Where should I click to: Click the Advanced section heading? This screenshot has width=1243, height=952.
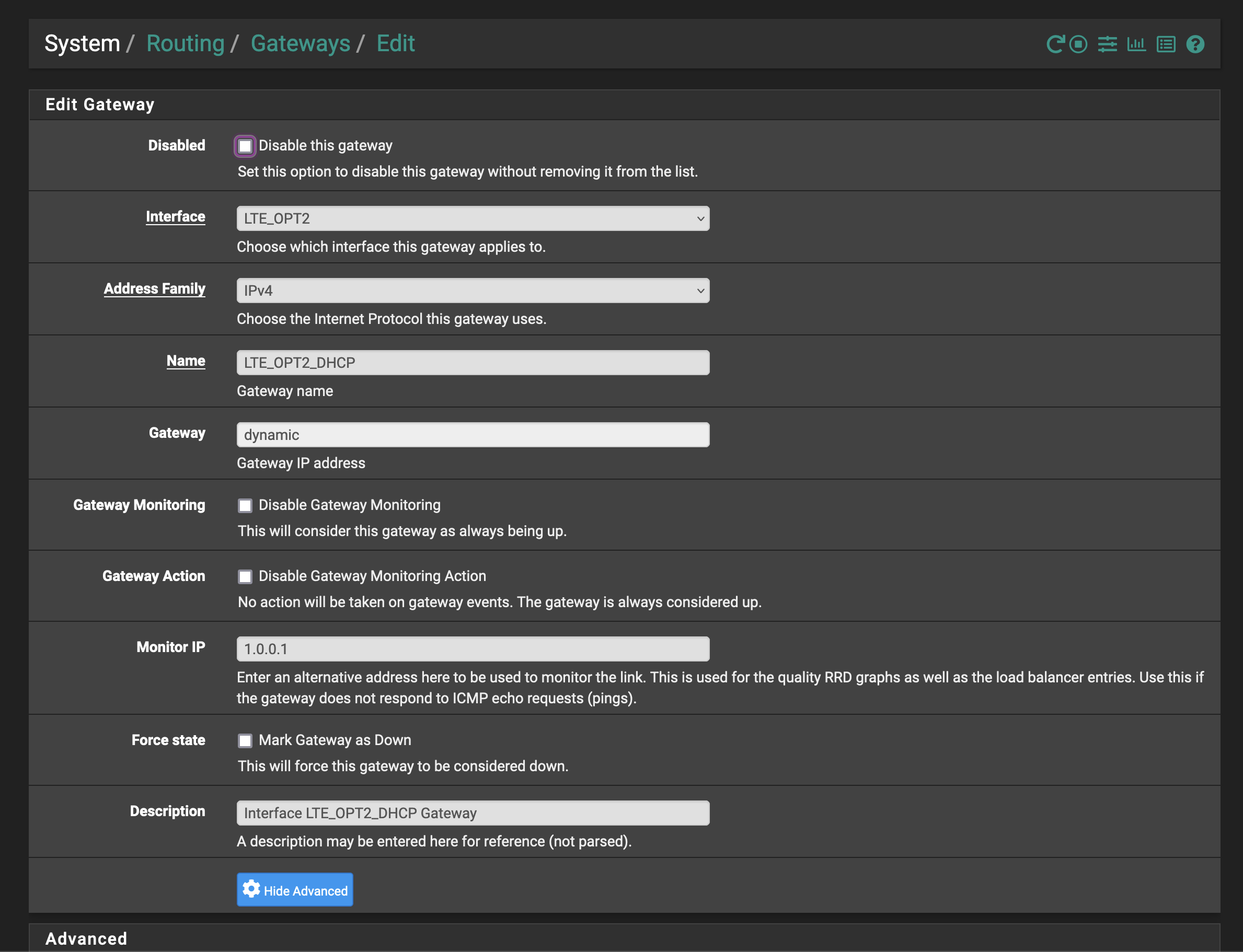tap(86, 938)
